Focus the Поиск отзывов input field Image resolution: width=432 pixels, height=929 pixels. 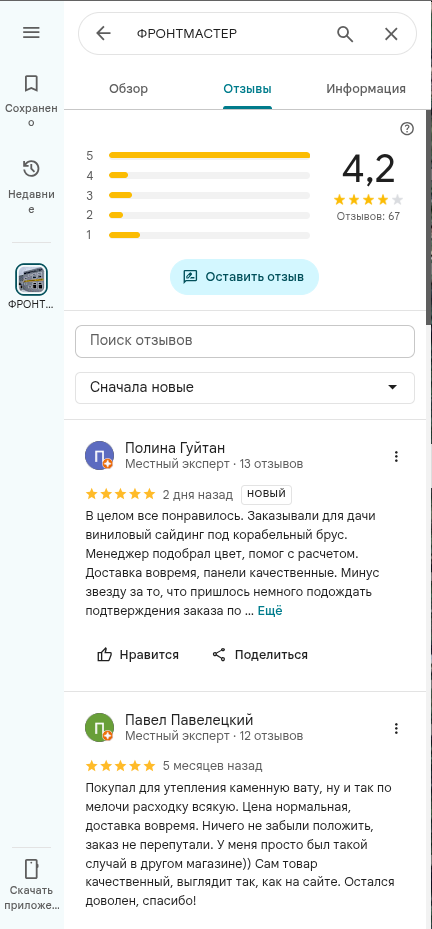point(245,341)
